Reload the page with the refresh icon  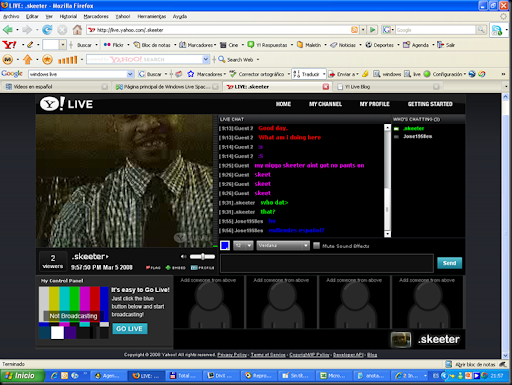47,30
